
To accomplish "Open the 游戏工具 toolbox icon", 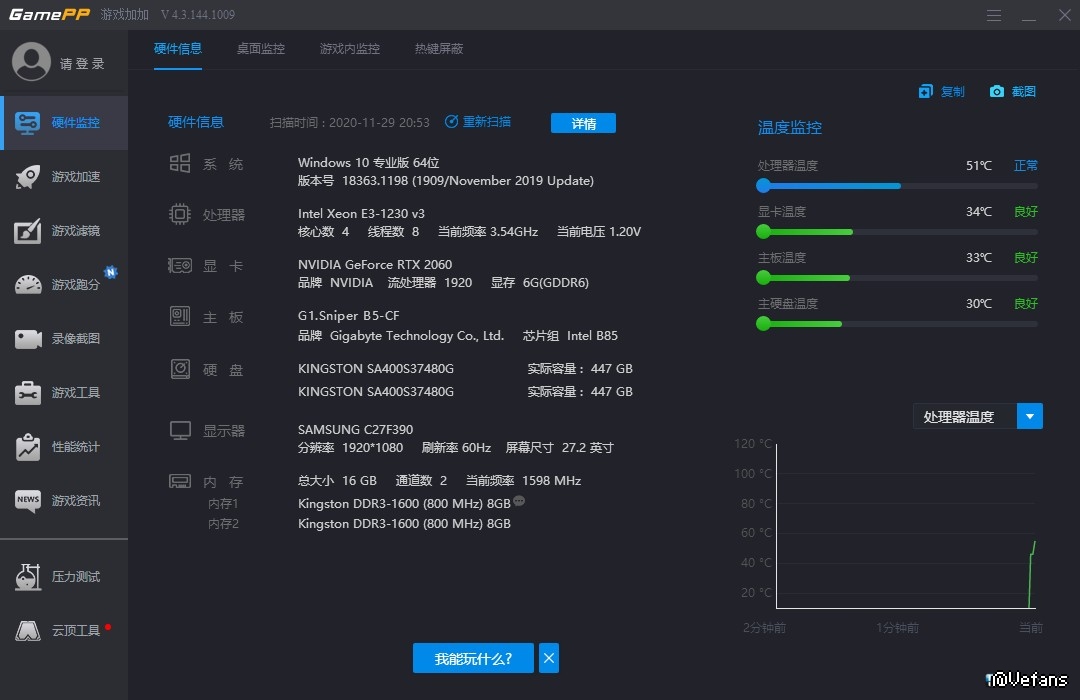I will (28, 393).
